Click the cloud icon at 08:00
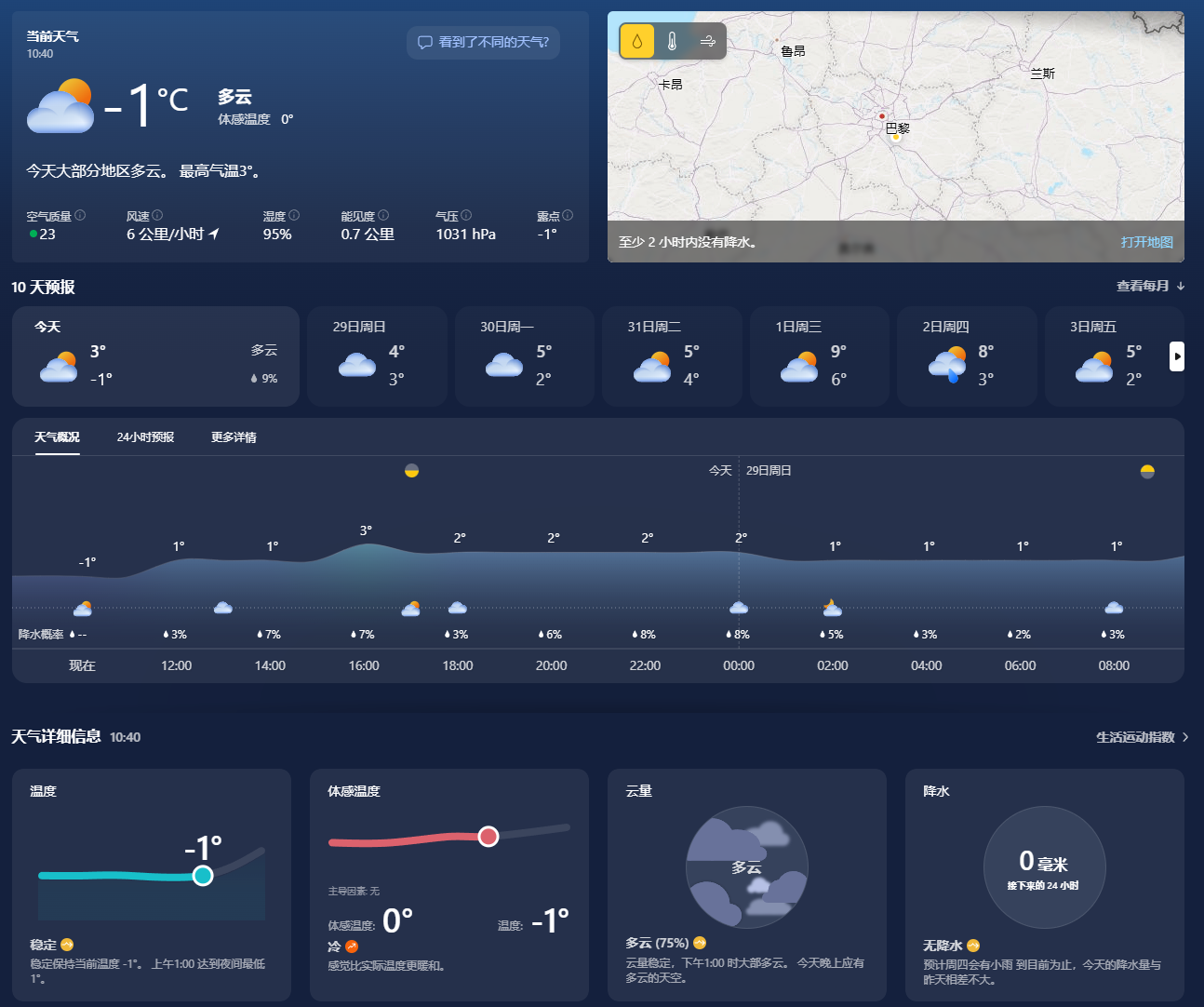The height and width of the screenshot is (1007, 1204). coord(1114,608)
